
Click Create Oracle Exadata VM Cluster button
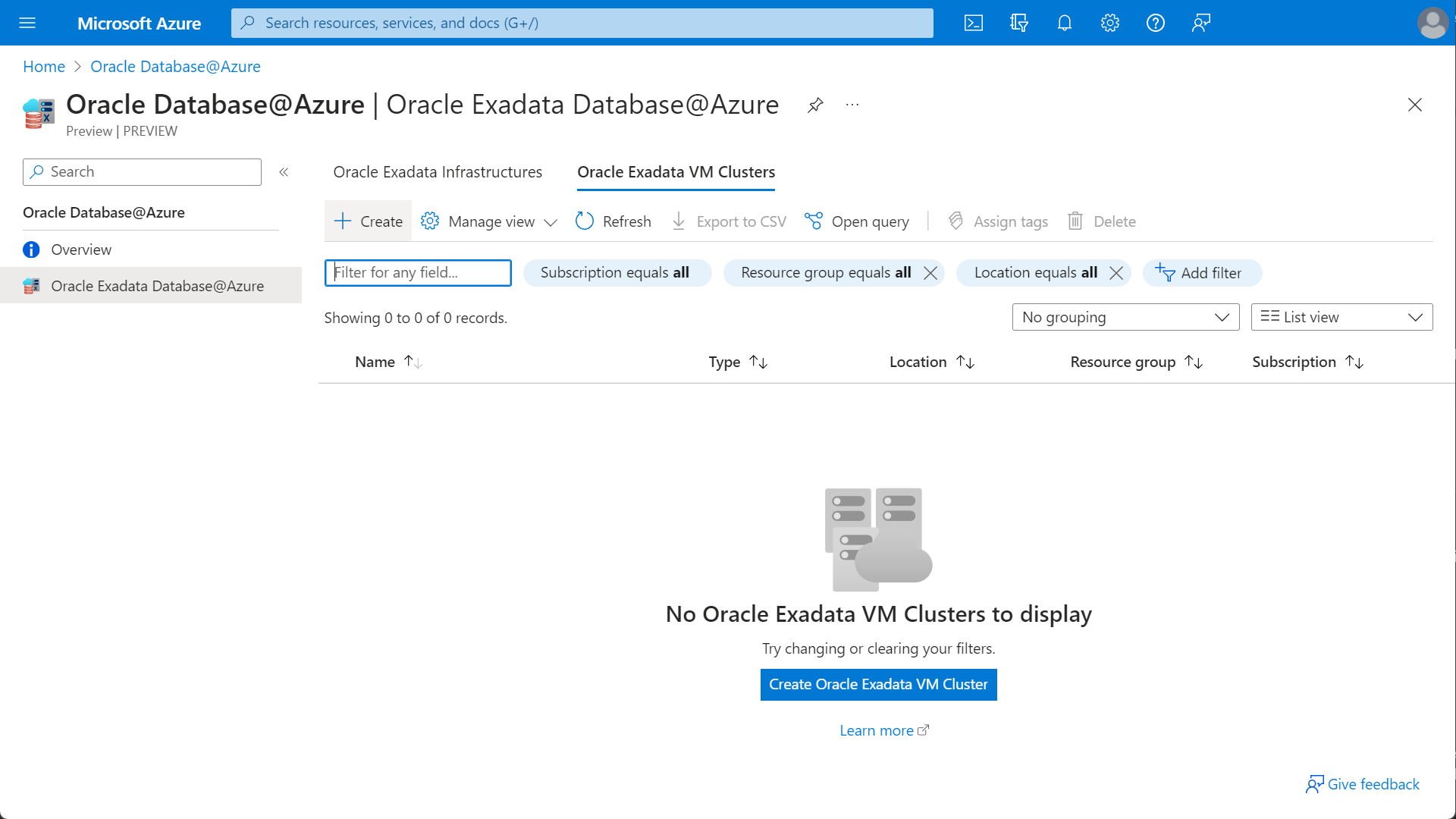pos(878,684)
